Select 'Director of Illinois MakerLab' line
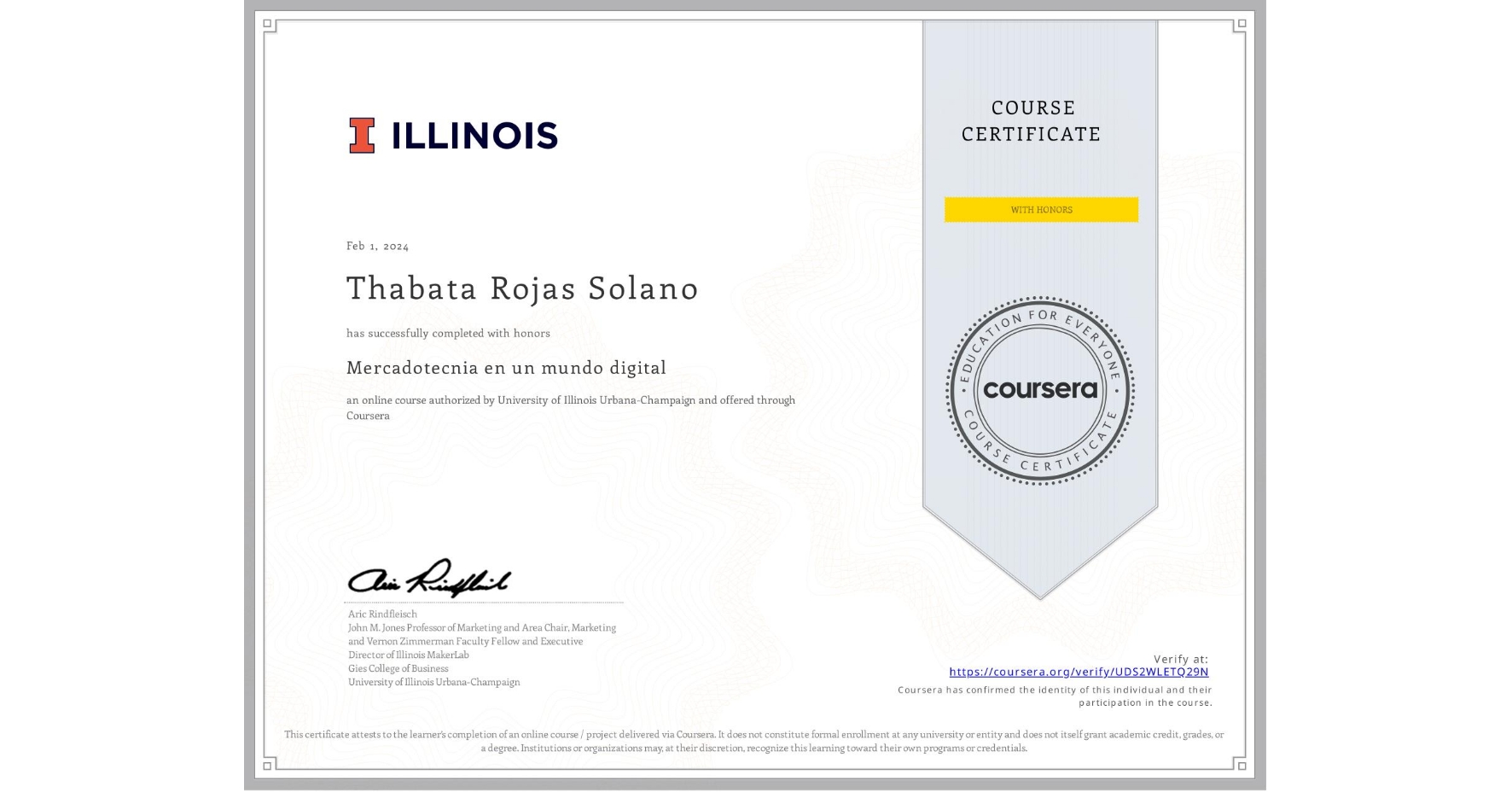Screen dimensions: 1512x792 [x=409, y=655]
